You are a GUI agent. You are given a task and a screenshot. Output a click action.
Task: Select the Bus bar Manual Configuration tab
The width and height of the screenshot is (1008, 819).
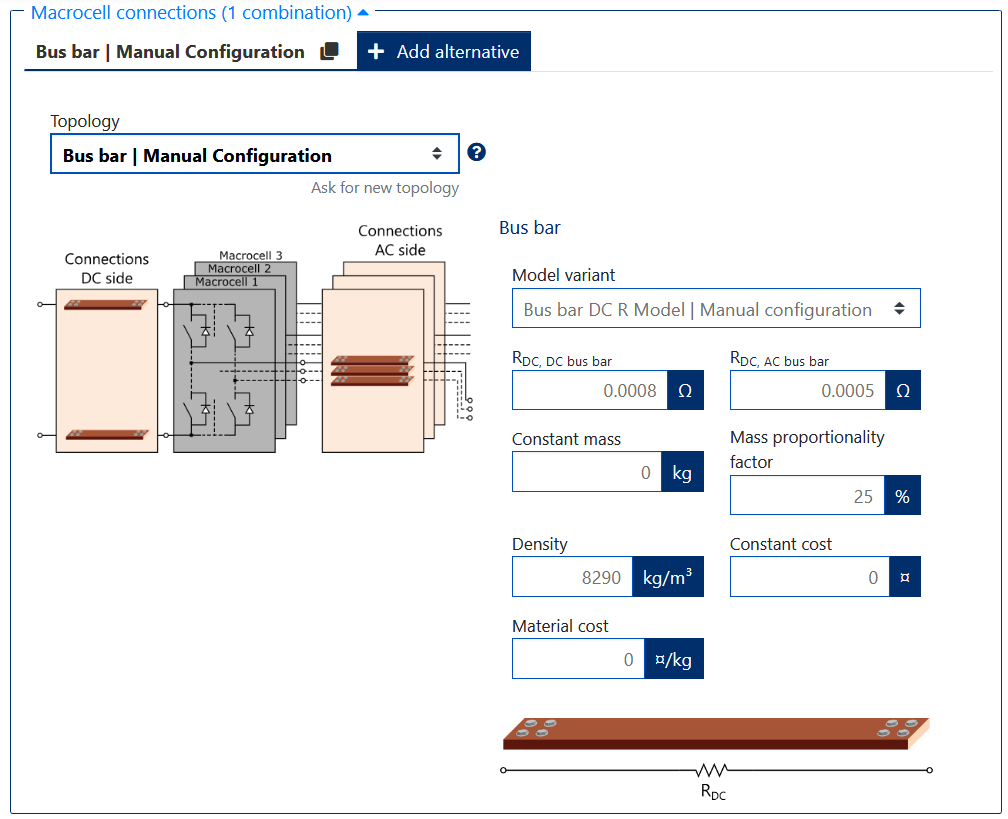click(x=170, y=52)
